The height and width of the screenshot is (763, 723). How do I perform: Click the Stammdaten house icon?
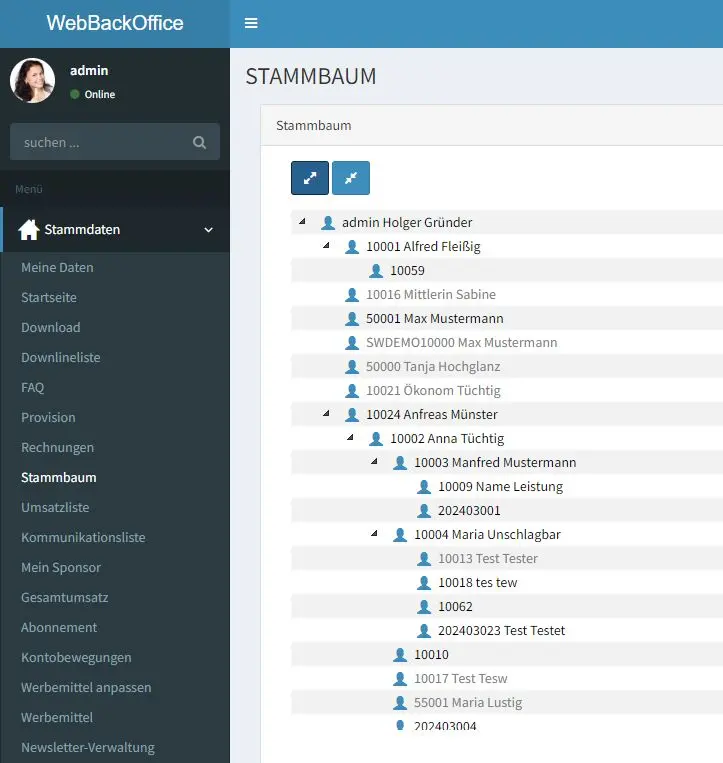pos(29,229)
